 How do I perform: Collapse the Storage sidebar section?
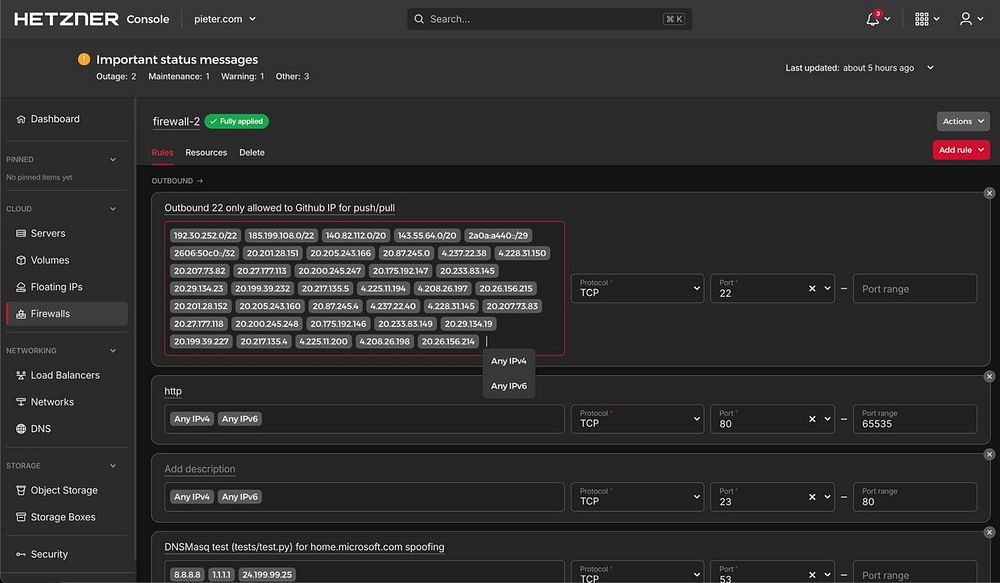coord(113,466)
